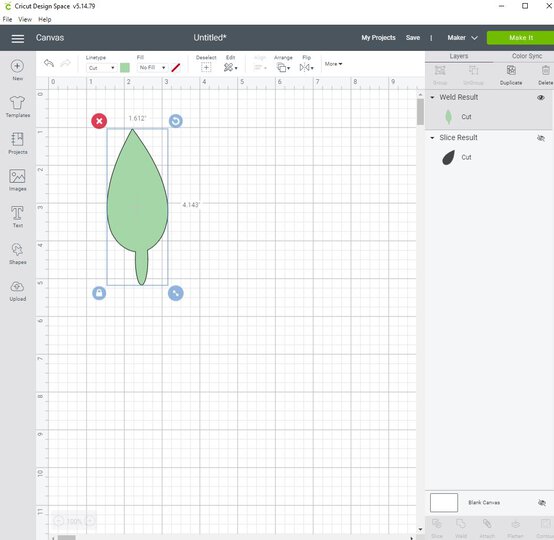Open the Projects panel
The height and width of the screenshot is (540, 554).
coord(17,143)
